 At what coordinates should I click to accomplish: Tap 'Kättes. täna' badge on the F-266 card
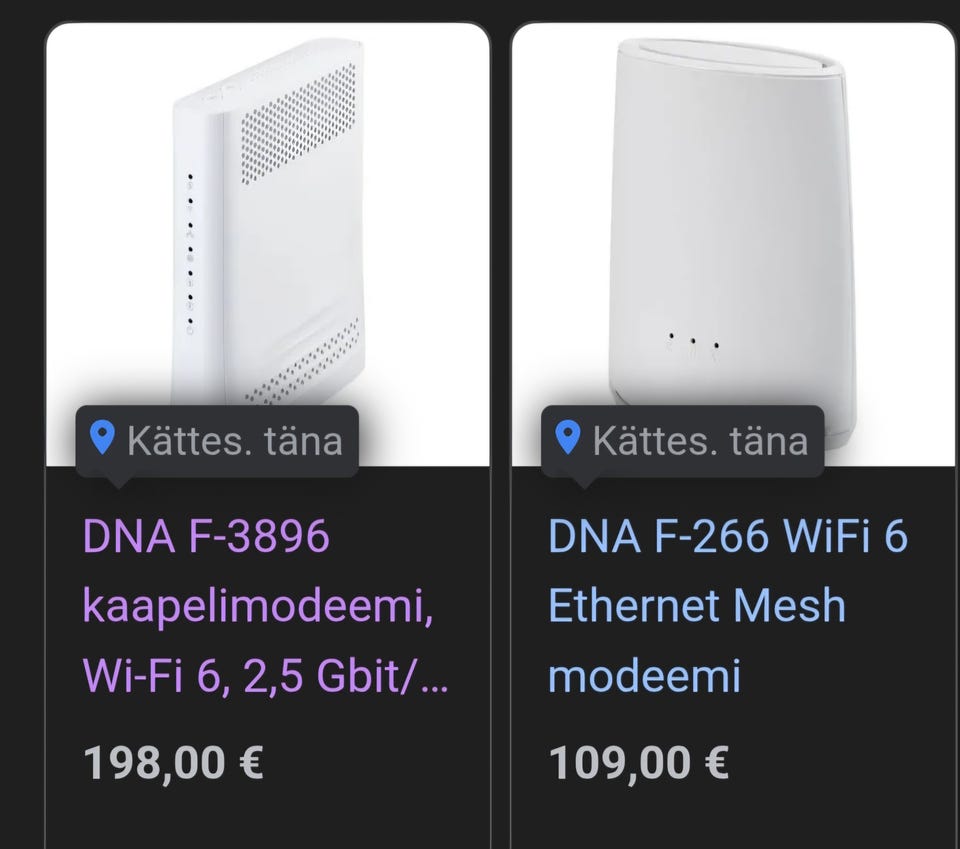coord(699,440)
